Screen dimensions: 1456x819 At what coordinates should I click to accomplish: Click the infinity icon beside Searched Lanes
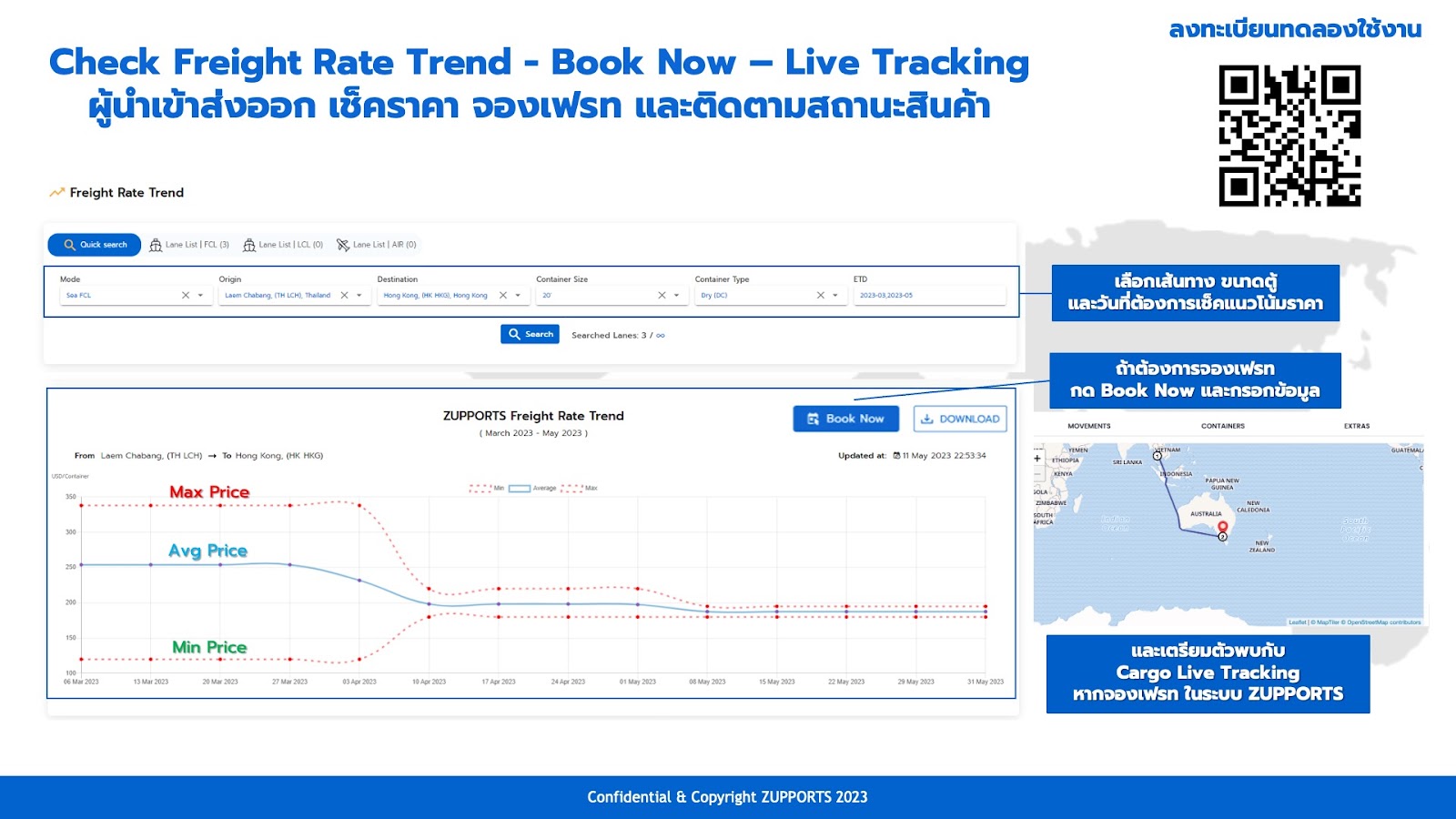(661, 336)
